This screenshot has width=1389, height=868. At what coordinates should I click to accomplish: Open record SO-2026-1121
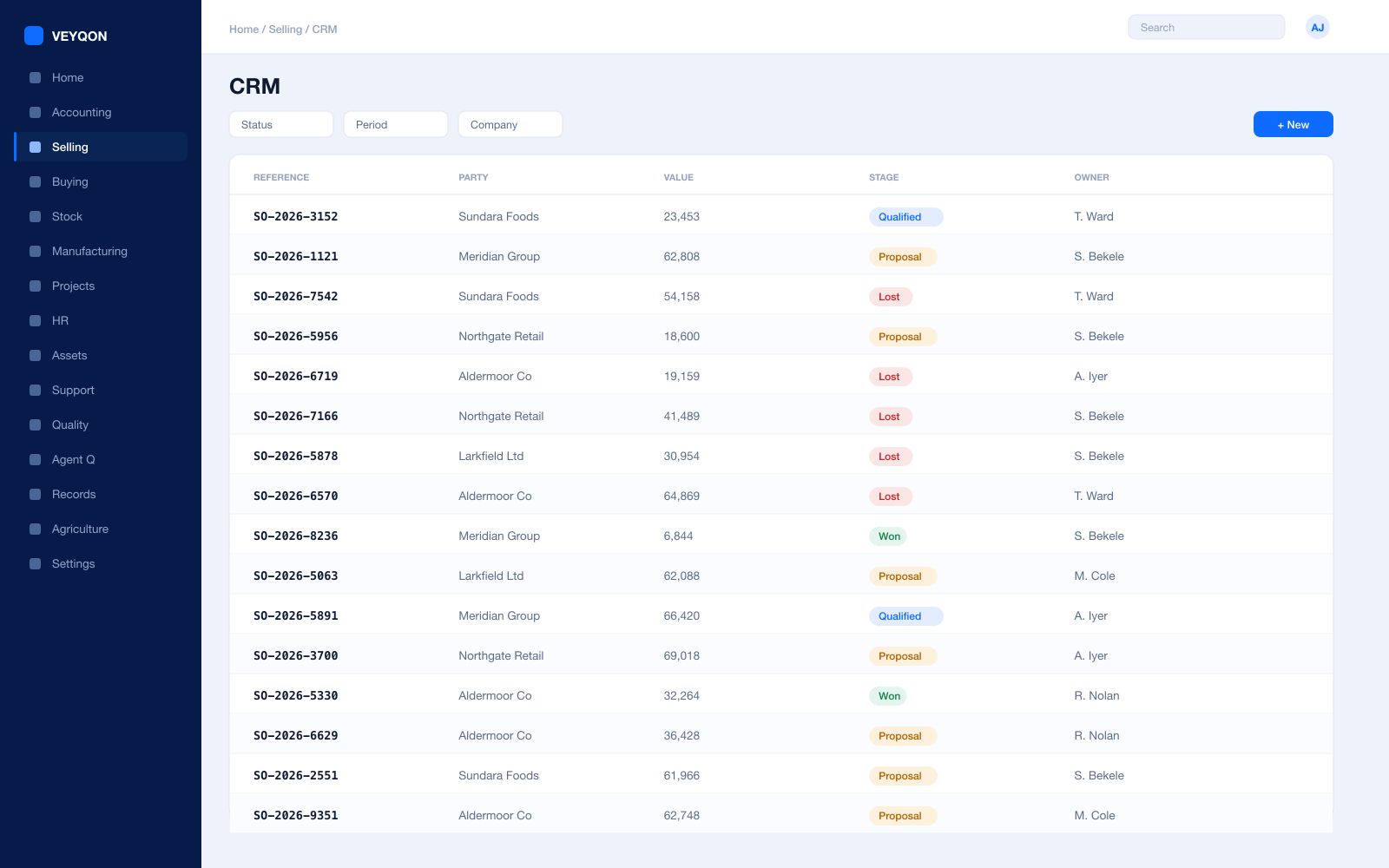tap(295, 256)
